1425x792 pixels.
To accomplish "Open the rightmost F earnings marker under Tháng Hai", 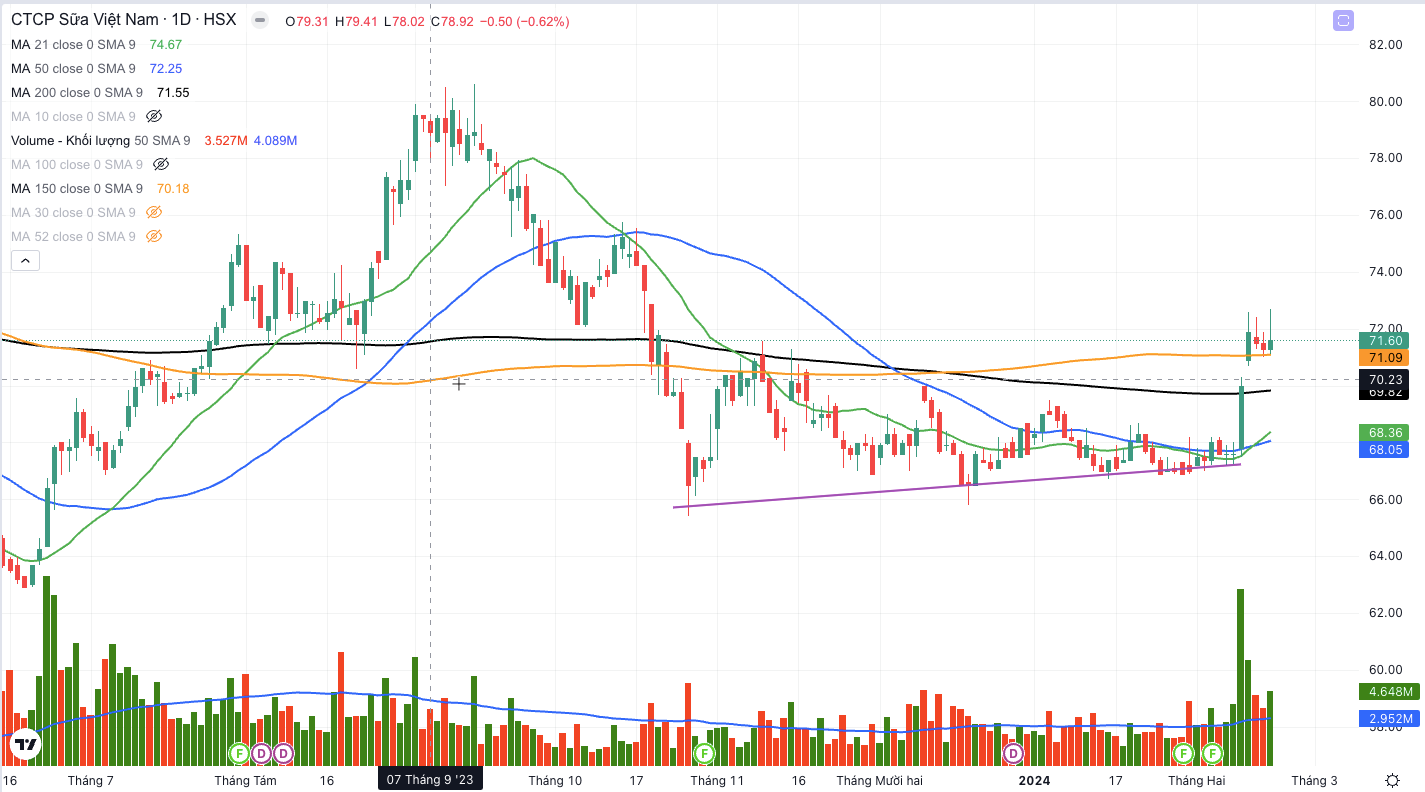I will click(x=1213, y=752).
